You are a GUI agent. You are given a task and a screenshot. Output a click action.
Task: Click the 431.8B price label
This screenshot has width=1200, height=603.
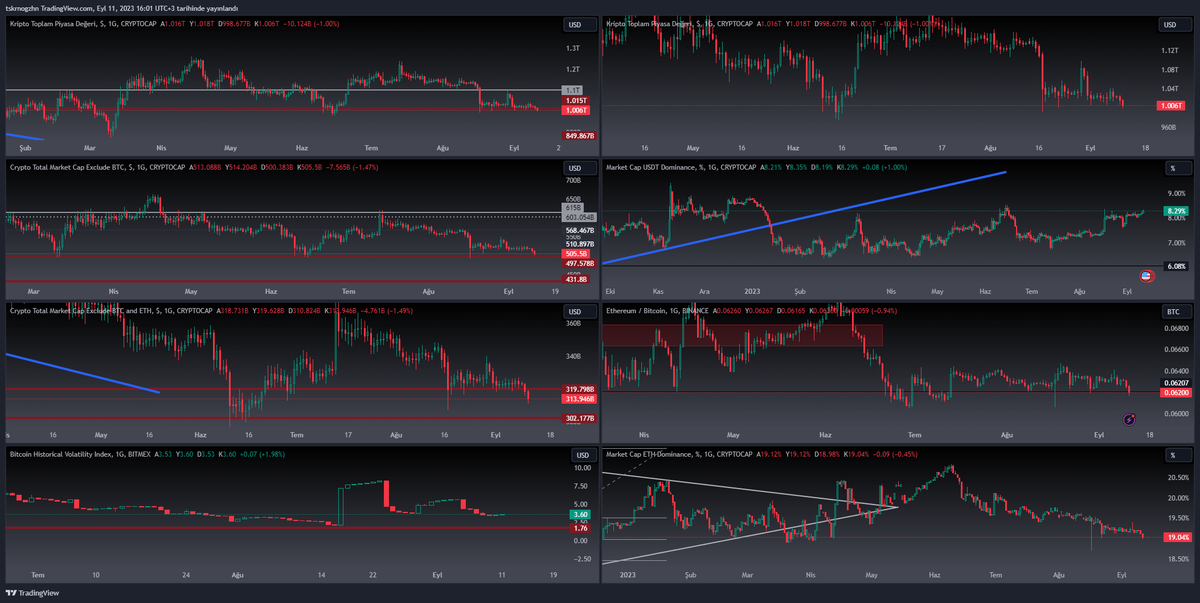tap(575, 281)
